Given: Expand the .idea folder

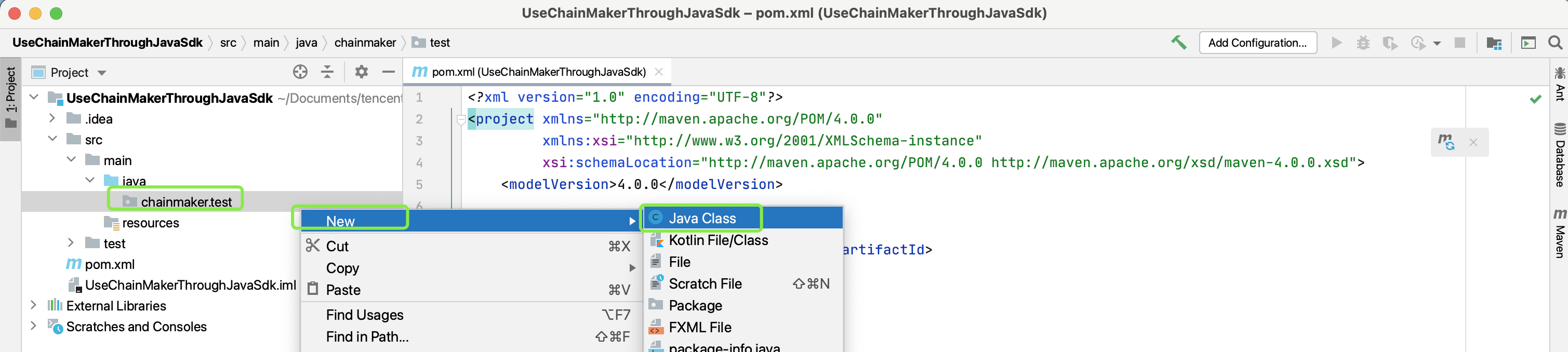Looking at the screenshot, I should (x=52, y=118).
